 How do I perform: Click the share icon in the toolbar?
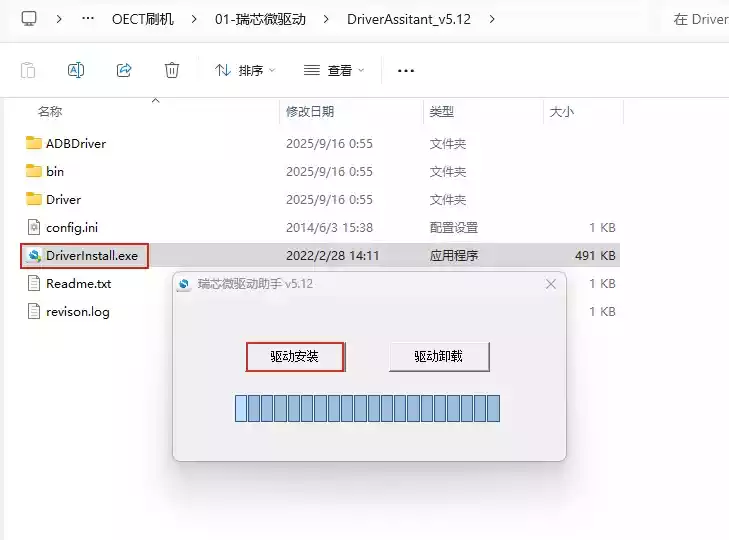[124, 70]
